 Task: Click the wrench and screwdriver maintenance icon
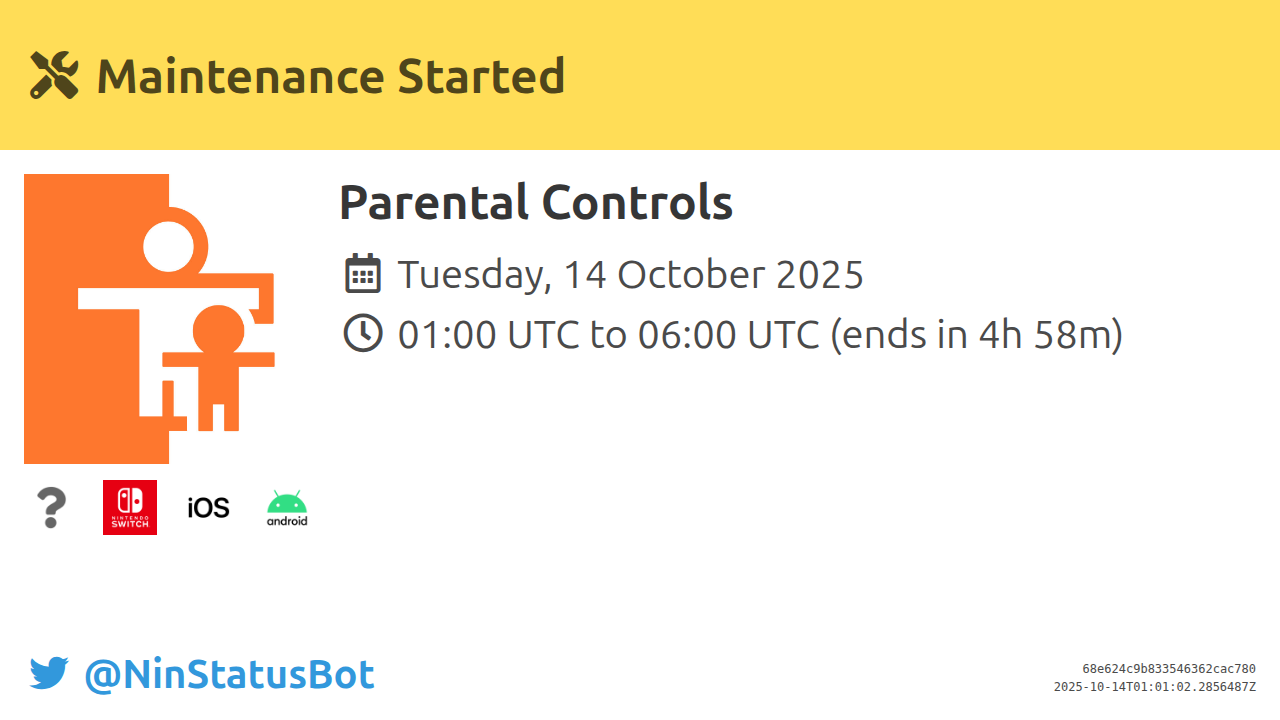pos(54,75)
